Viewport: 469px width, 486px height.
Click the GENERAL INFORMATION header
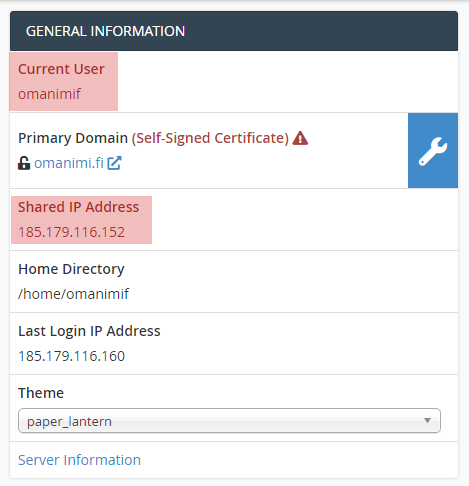click(x=105, y=31)
